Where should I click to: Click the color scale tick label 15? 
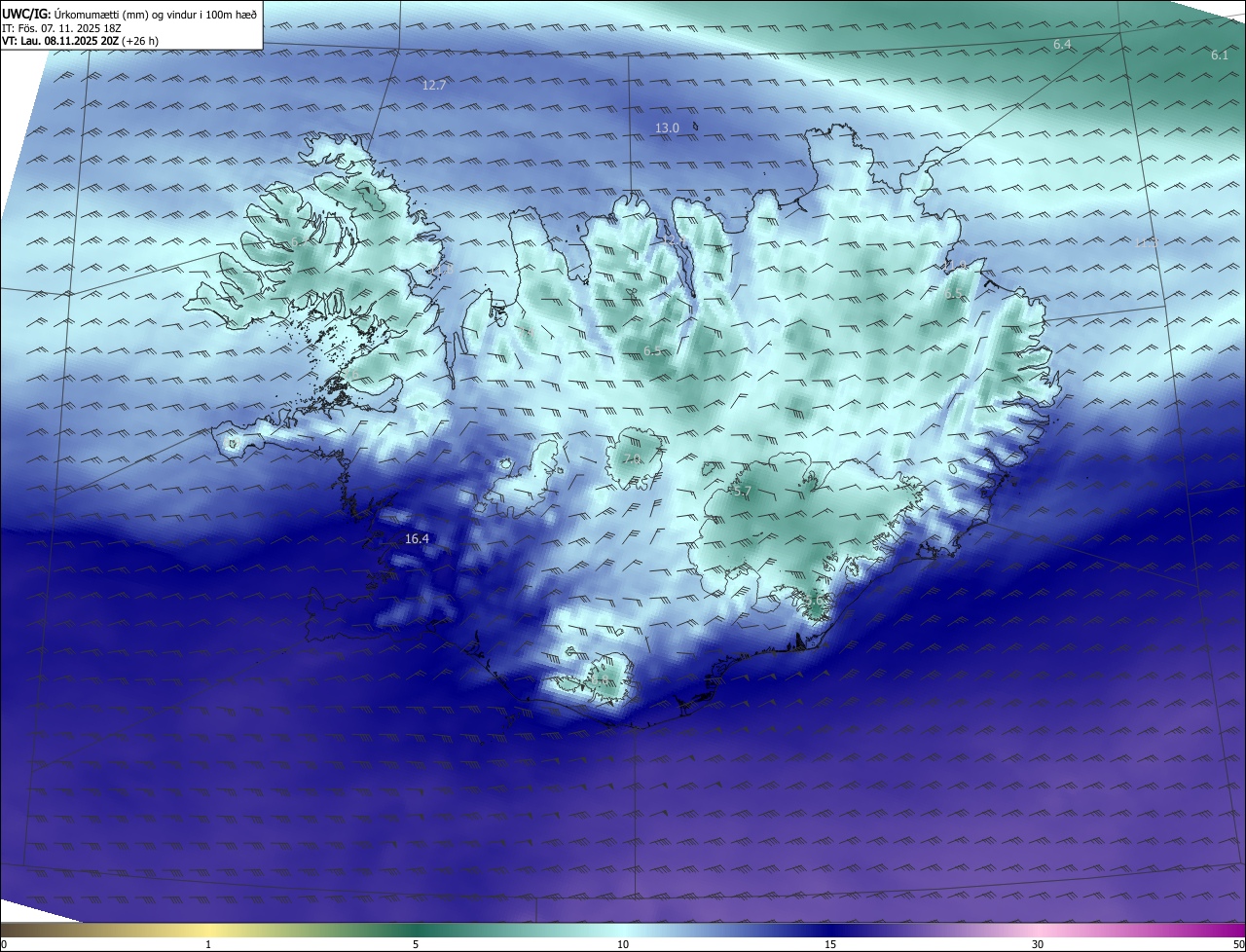830,944
